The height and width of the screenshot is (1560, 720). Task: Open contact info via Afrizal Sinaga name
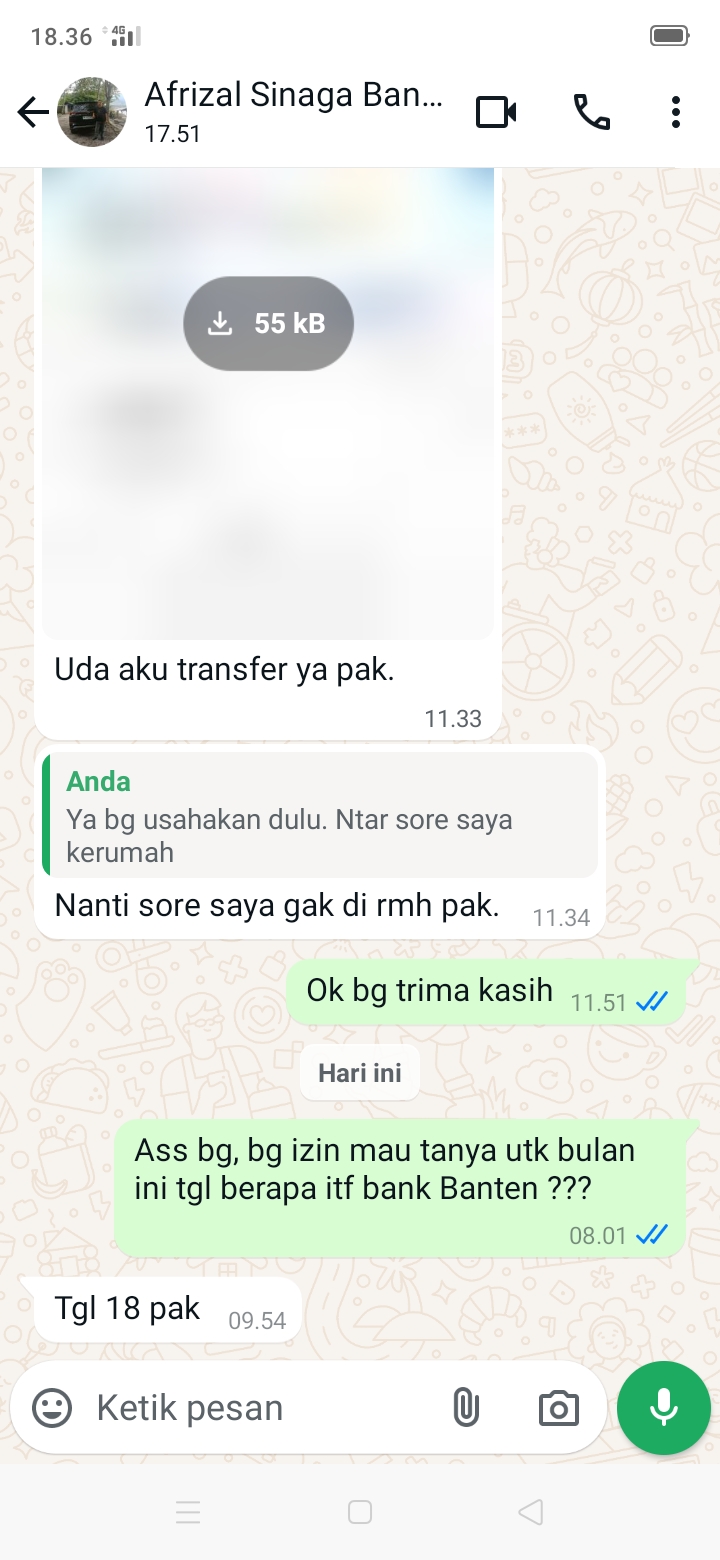(x=293, y=96)
